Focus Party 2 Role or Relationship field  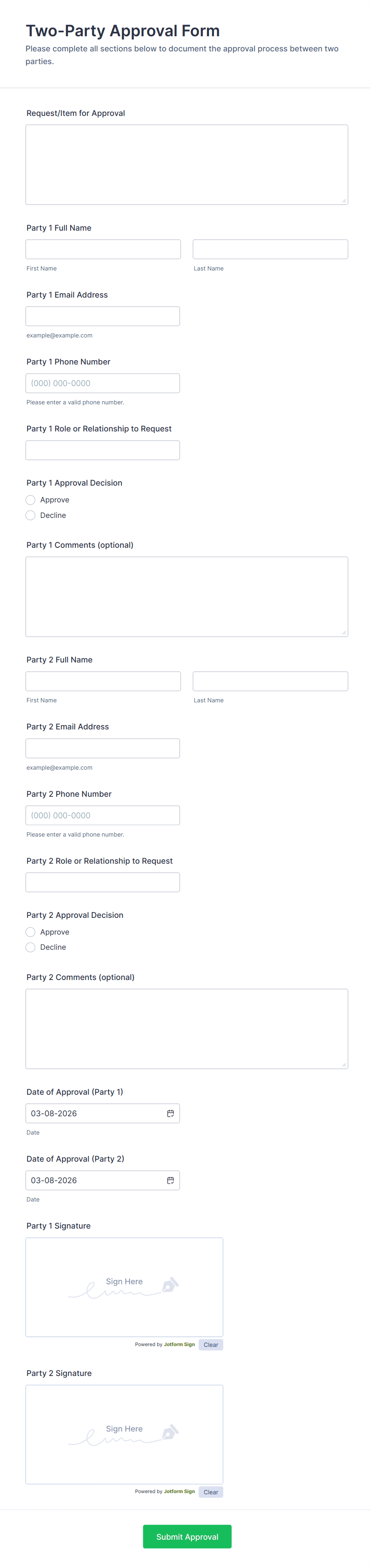point(103,882)
